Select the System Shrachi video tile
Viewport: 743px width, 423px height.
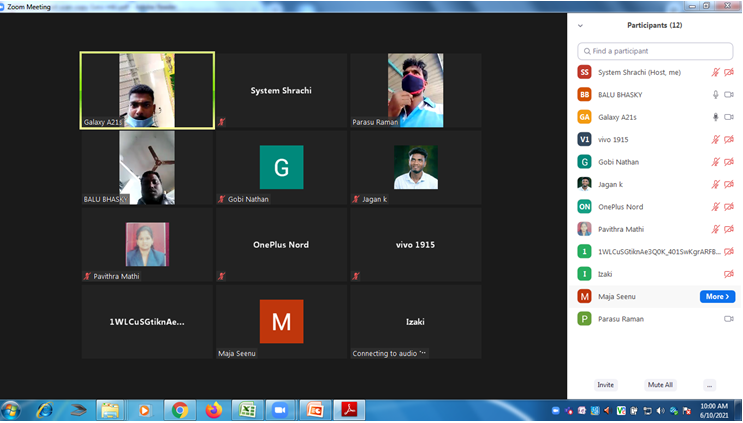(281, 90)
